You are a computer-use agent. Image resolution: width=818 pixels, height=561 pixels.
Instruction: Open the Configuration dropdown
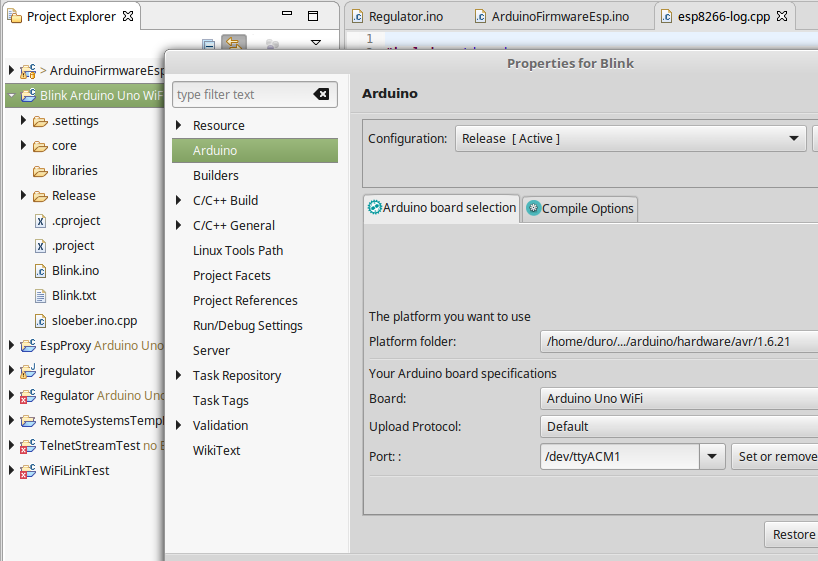(630, 138)
